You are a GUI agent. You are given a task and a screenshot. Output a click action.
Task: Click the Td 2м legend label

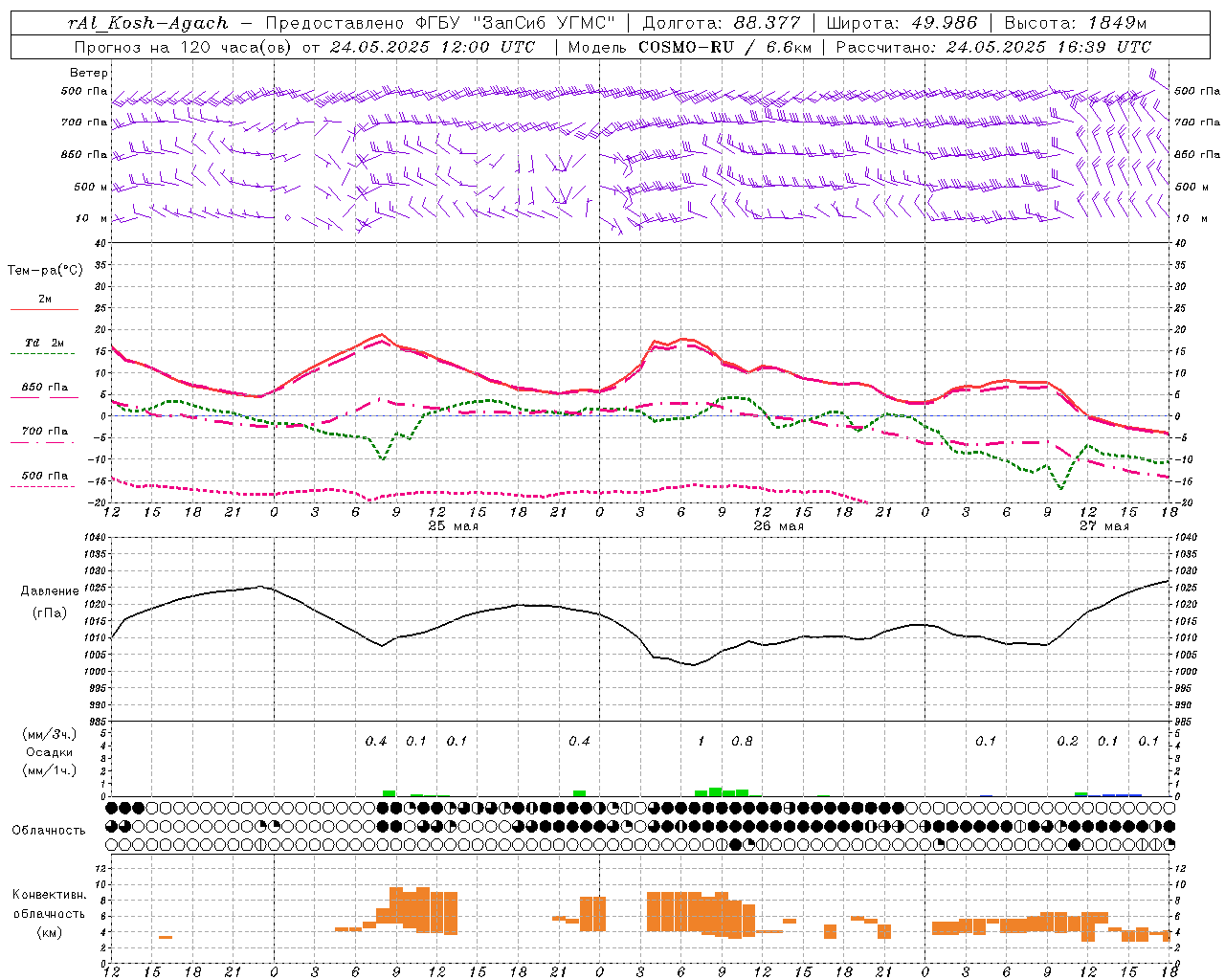[x=45, y=343]
